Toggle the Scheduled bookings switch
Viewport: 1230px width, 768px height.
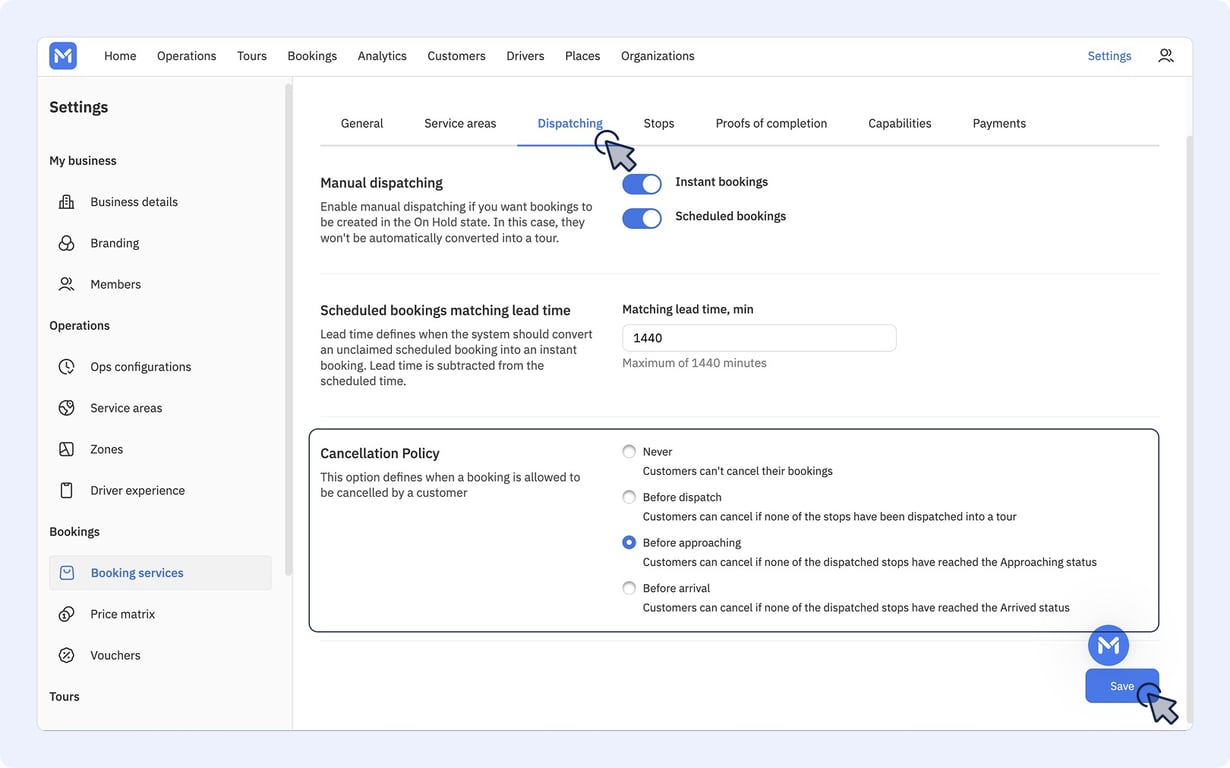[642, 218]
